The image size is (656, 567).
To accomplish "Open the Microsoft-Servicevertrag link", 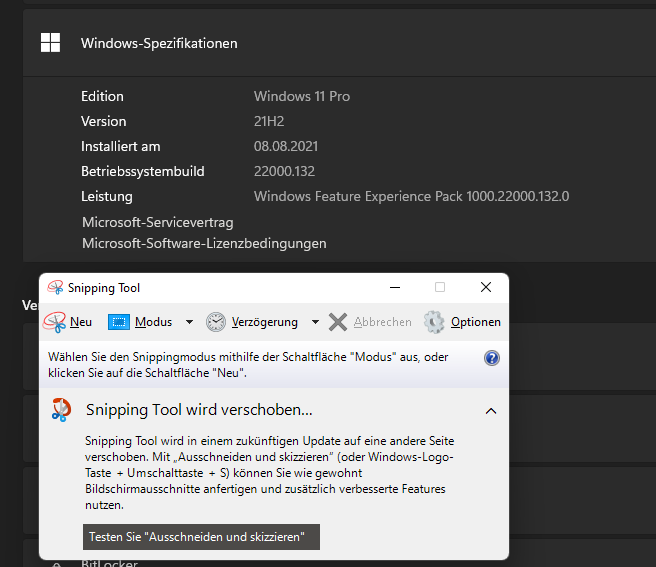I will click(158, 222).
